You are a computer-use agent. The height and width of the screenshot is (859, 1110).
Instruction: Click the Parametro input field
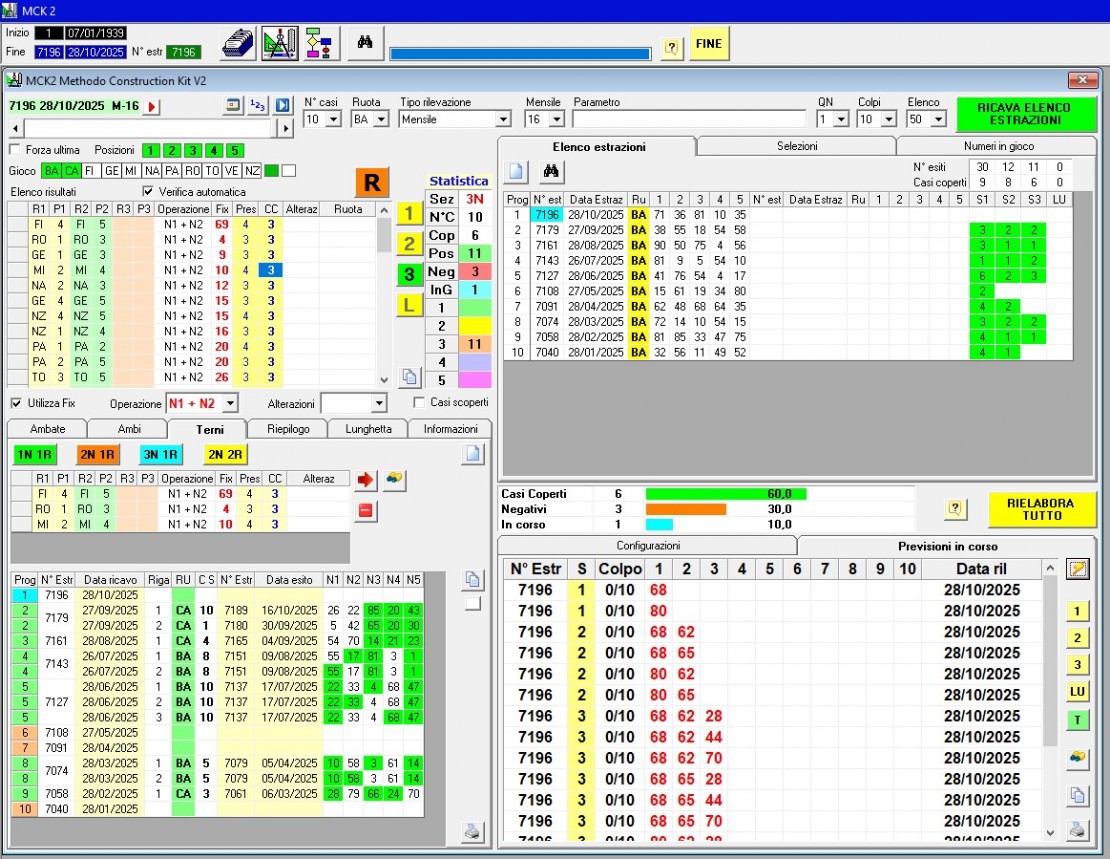tap(690, 119)
